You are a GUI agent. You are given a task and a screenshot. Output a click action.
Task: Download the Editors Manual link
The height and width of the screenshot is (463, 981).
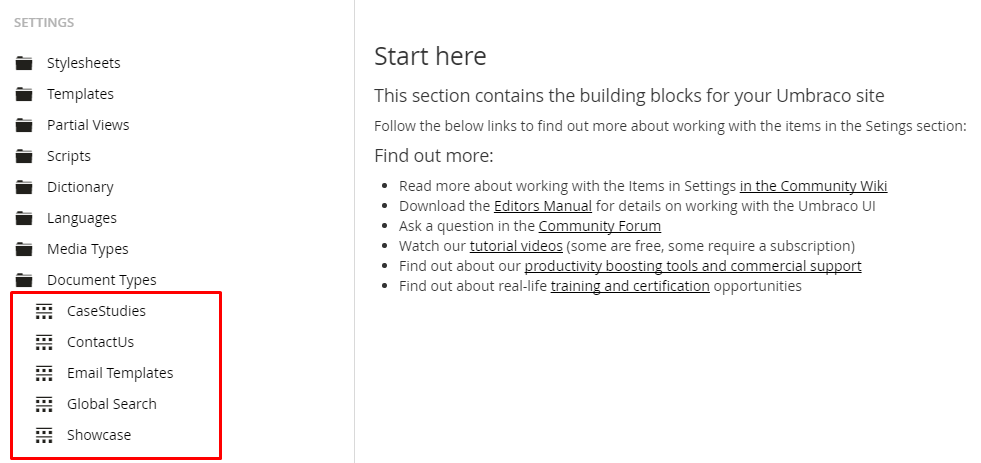pyautogui.click(x=542, y=206)
